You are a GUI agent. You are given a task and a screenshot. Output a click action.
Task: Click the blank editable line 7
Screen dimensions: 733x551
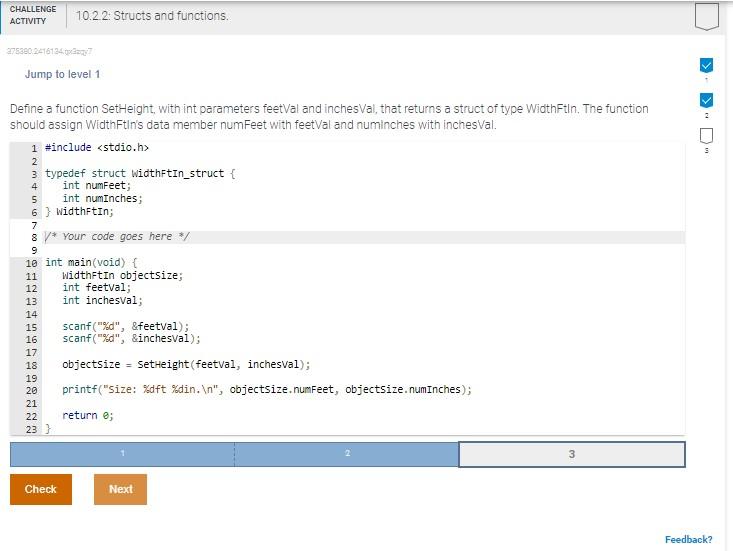click(365, 225)
